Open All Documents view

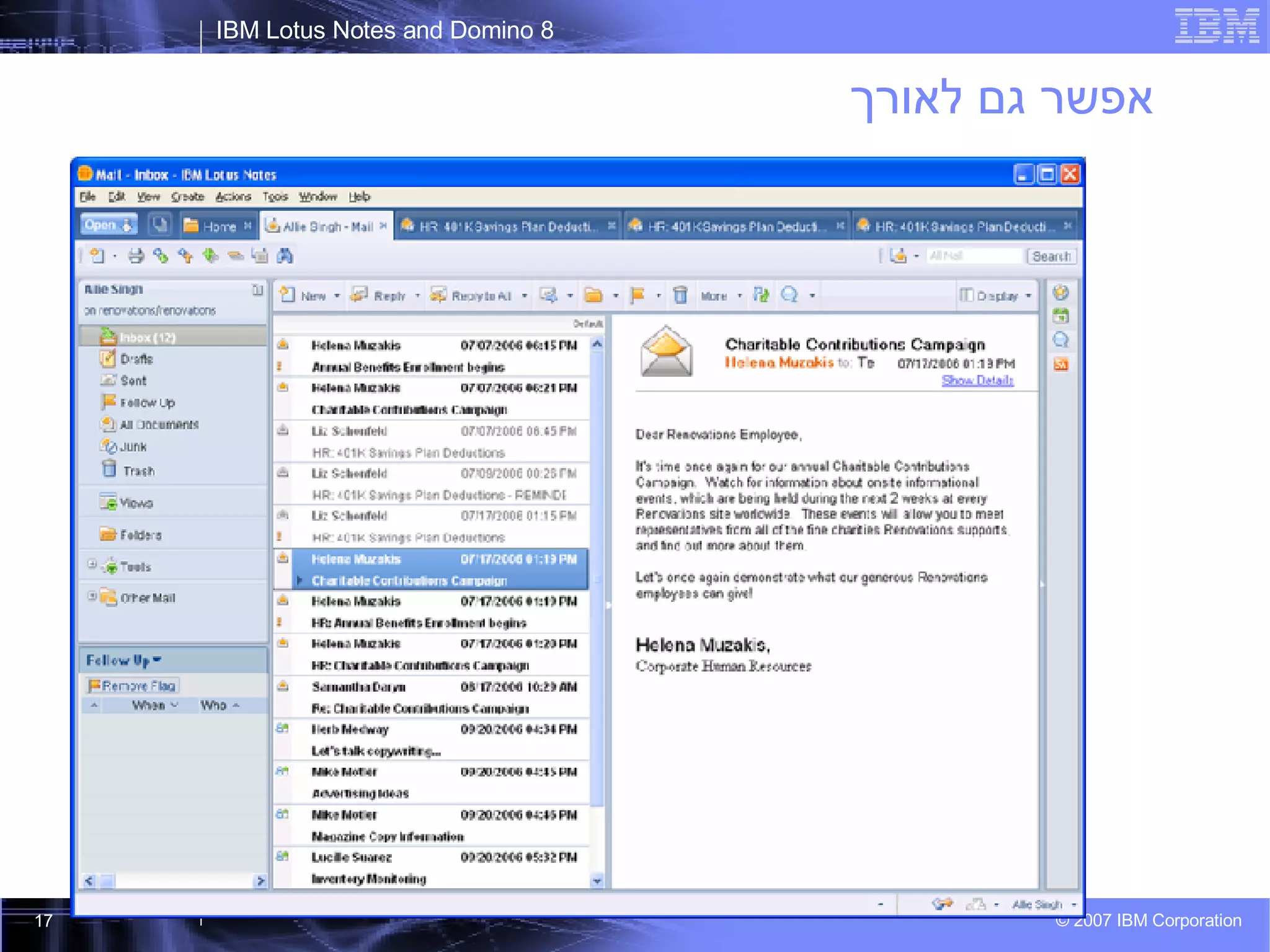coord(159,425)
